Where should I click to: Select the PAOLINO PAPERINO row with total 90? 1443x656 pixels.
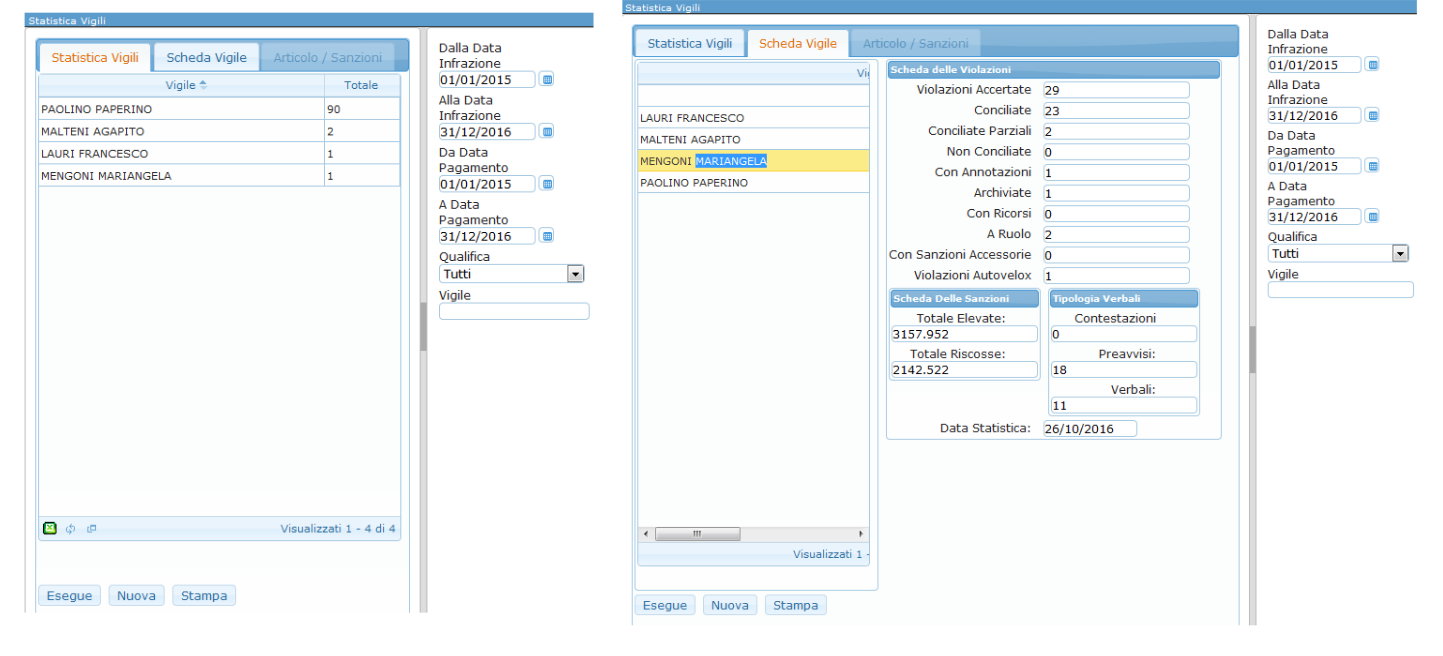point(180,109)
